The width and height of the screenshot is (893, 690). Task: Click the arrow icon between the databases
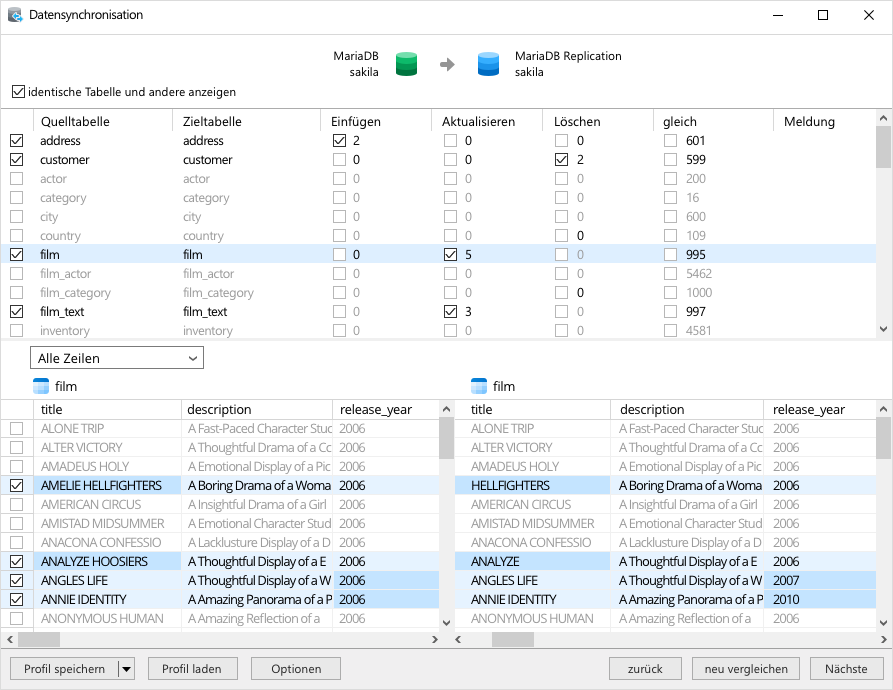coord(447,64)
